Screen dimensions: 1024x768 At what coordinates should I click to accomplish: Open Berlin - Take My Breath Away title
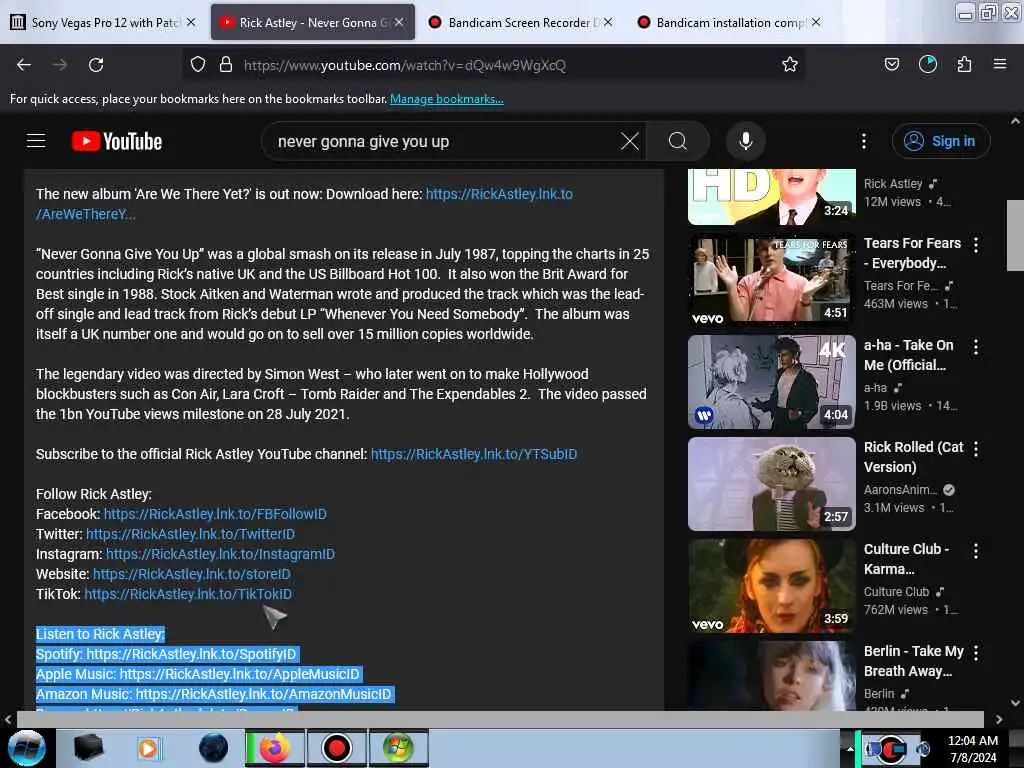pos(913,661)
